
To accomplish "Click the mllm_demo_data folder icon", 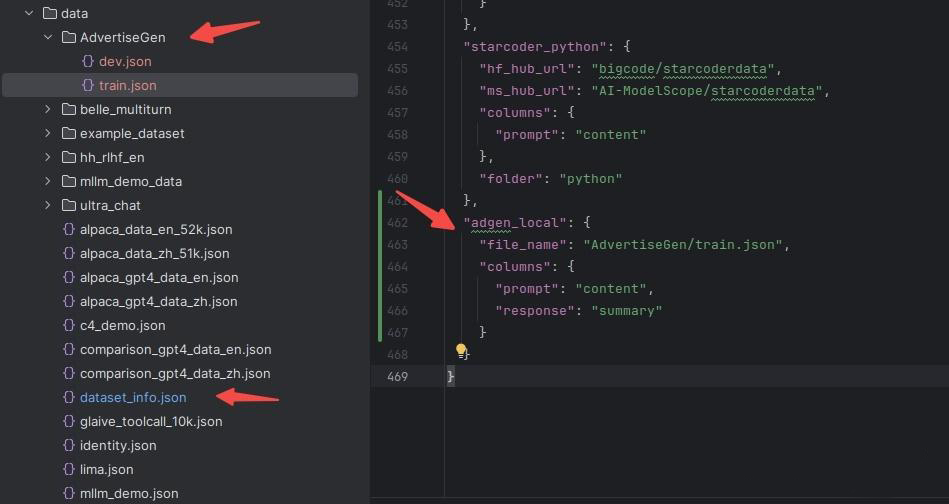I will pos(69,182).
